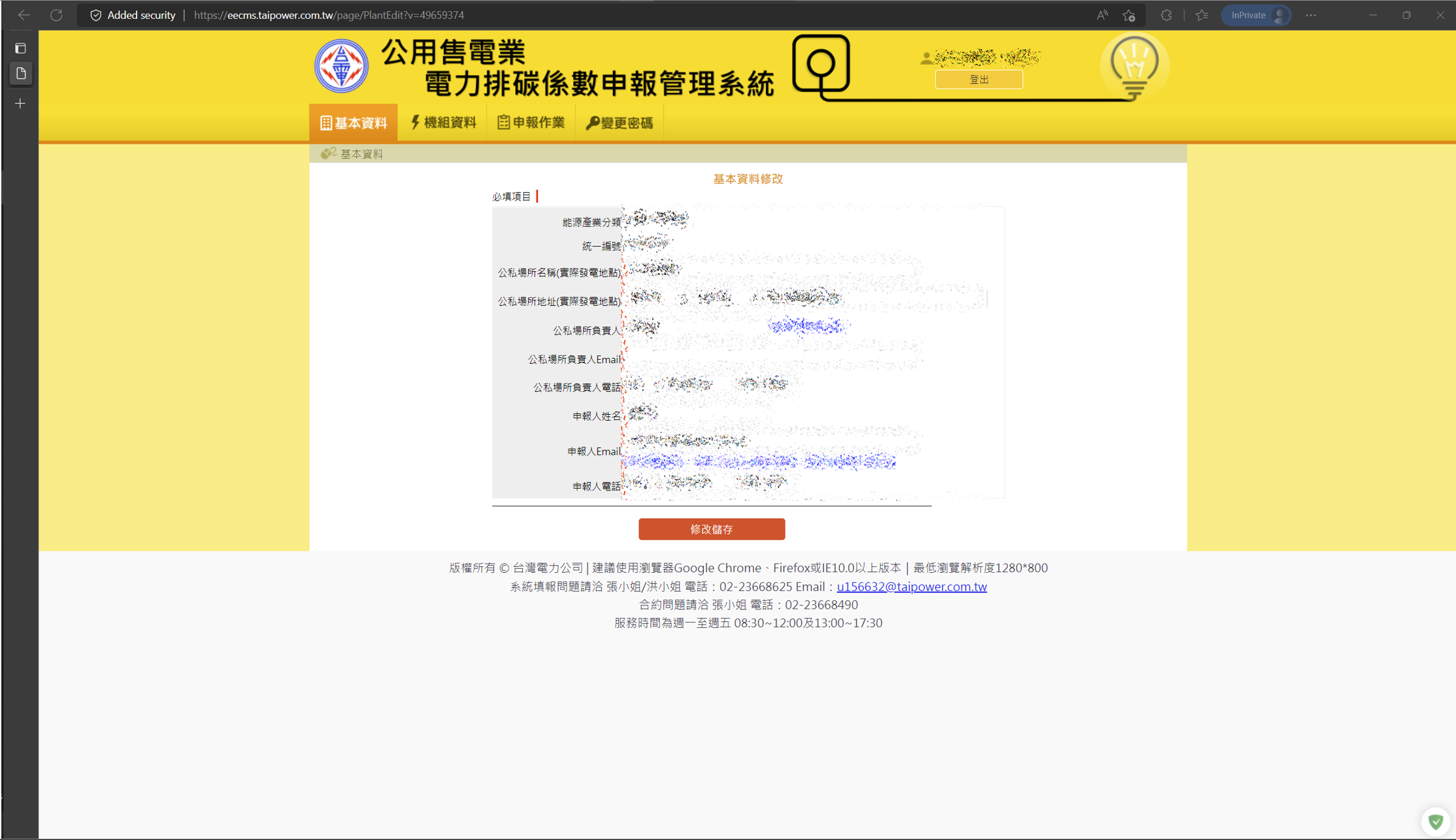
Task: Click the 基本資料 breadcrumb icon
Action: tap(328, 153)
